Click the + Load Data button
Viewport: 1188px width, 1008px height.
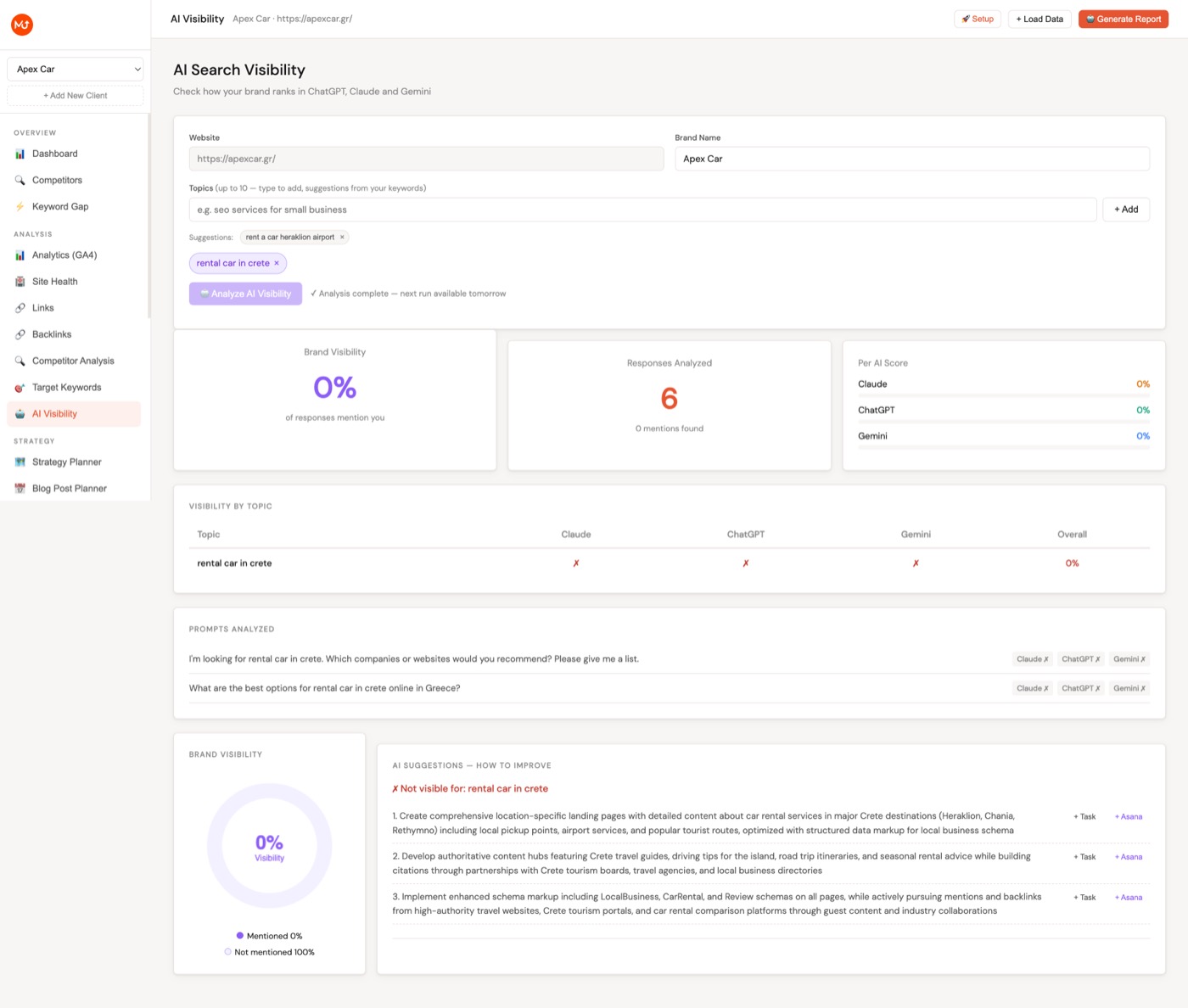click(x=1039, y=19)
